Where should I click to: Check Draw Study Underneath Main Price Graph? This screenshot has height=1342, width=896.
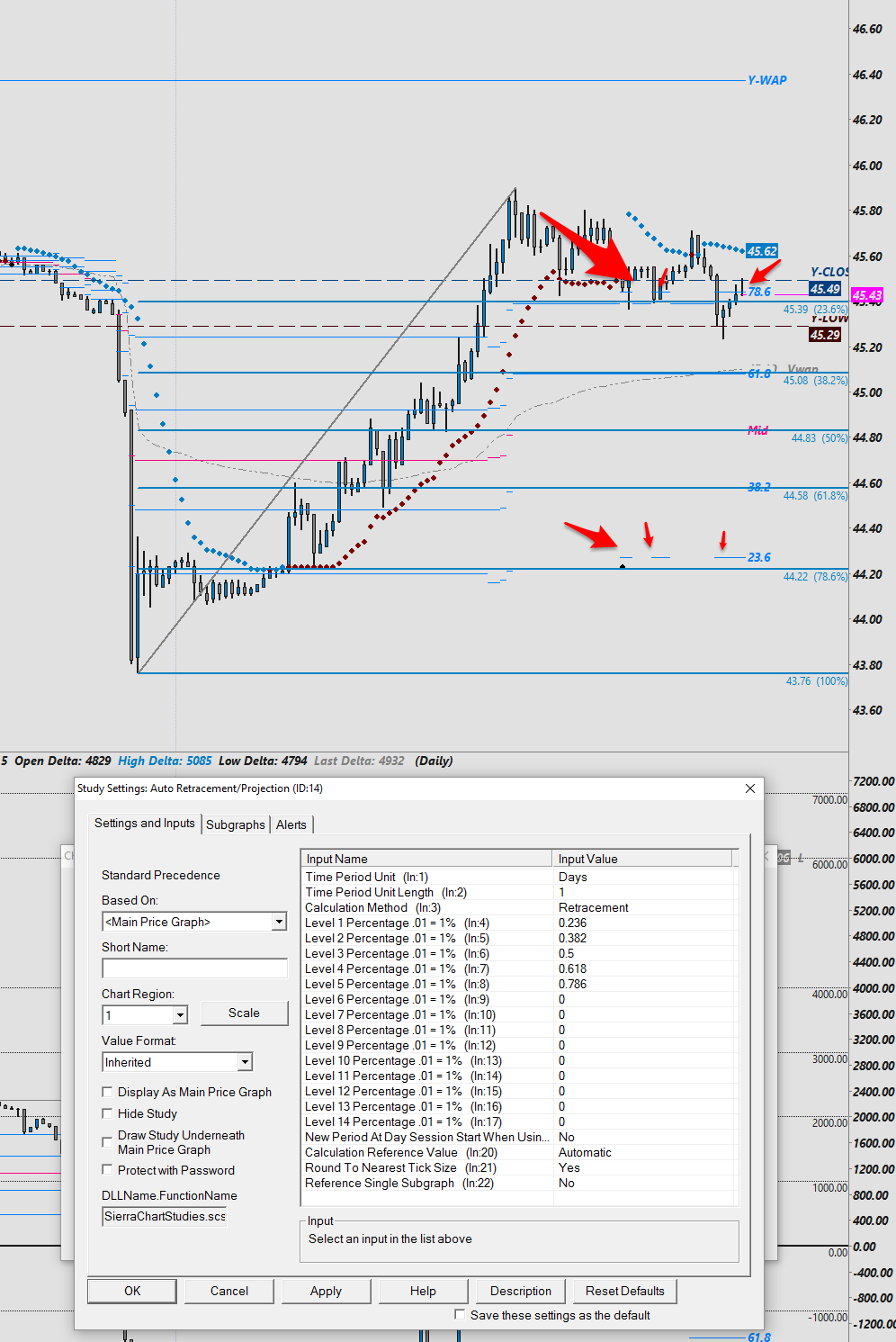pyautogui.click(x=108, y=1141)
